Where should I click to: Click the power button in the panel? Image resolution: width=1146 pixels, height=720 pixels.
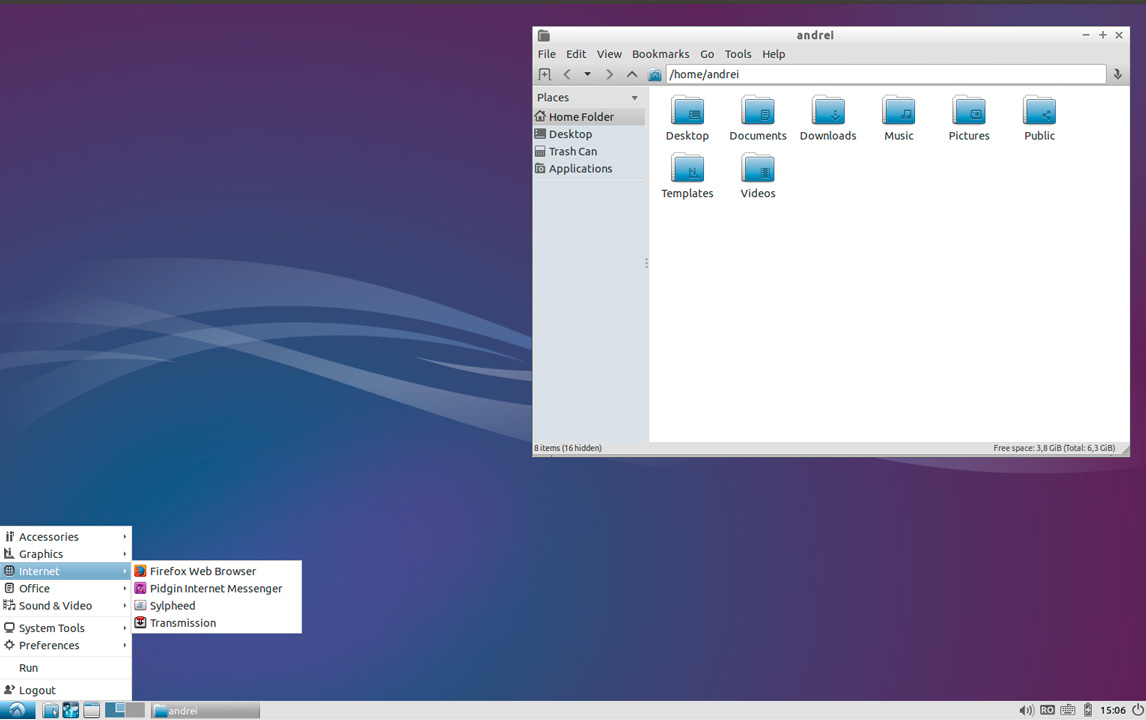tap(1137, 710)
